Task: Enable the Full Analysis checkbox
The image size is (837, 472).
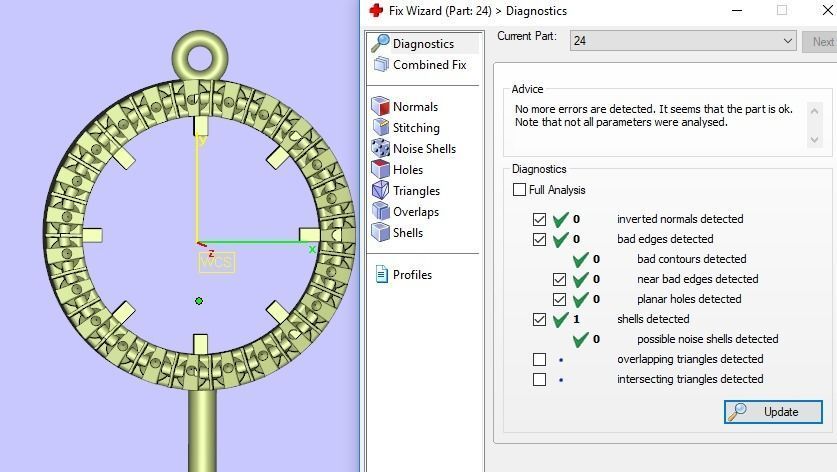Action: pyautogui.click(x=519, y=190)
